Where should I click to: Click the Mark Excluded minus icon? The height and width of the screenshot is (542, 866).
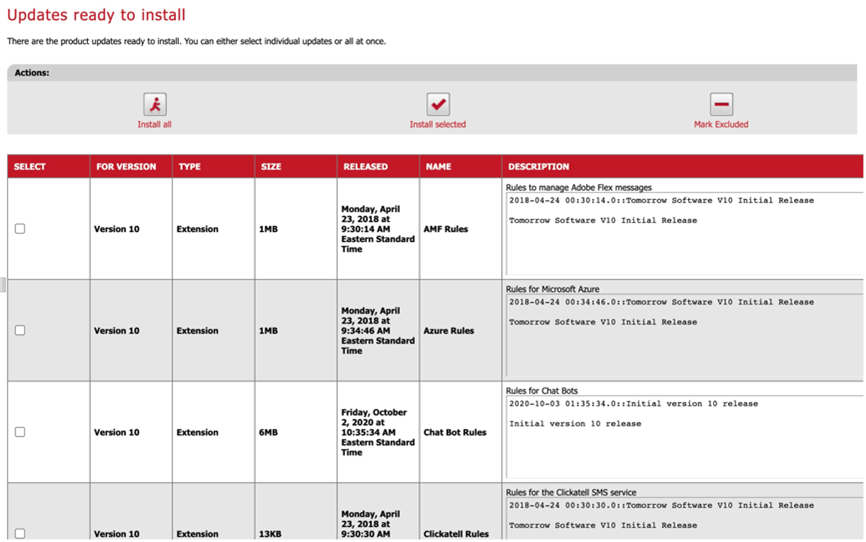721,104
